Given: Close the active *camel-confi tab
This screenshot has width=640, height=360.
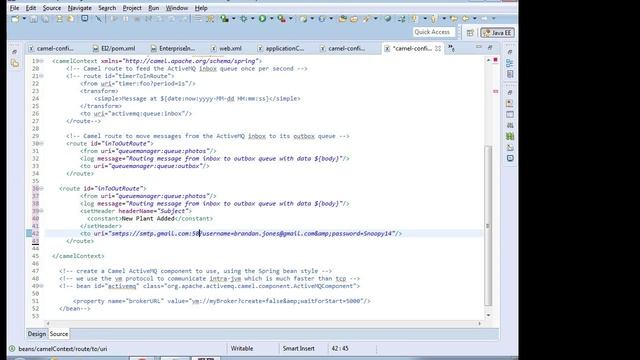Looking at the screenshot, I should 438,48.
